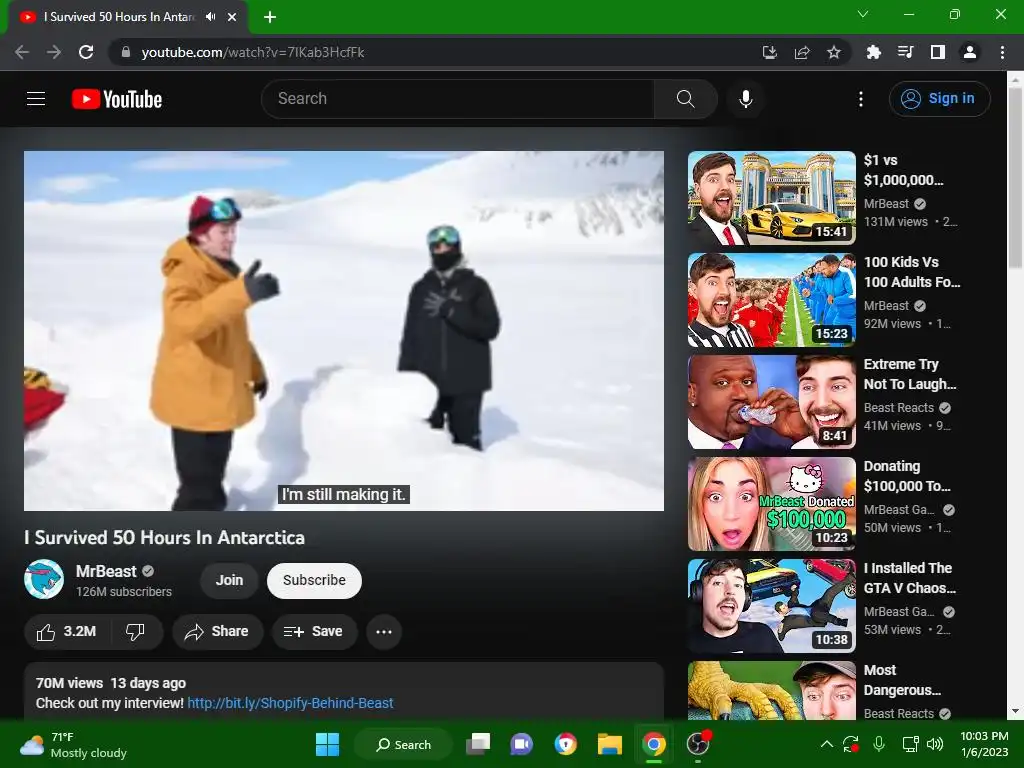Start voice search with microphone icon
The width and height of the screenshot is (1024, 768).
tap(745, 99)
